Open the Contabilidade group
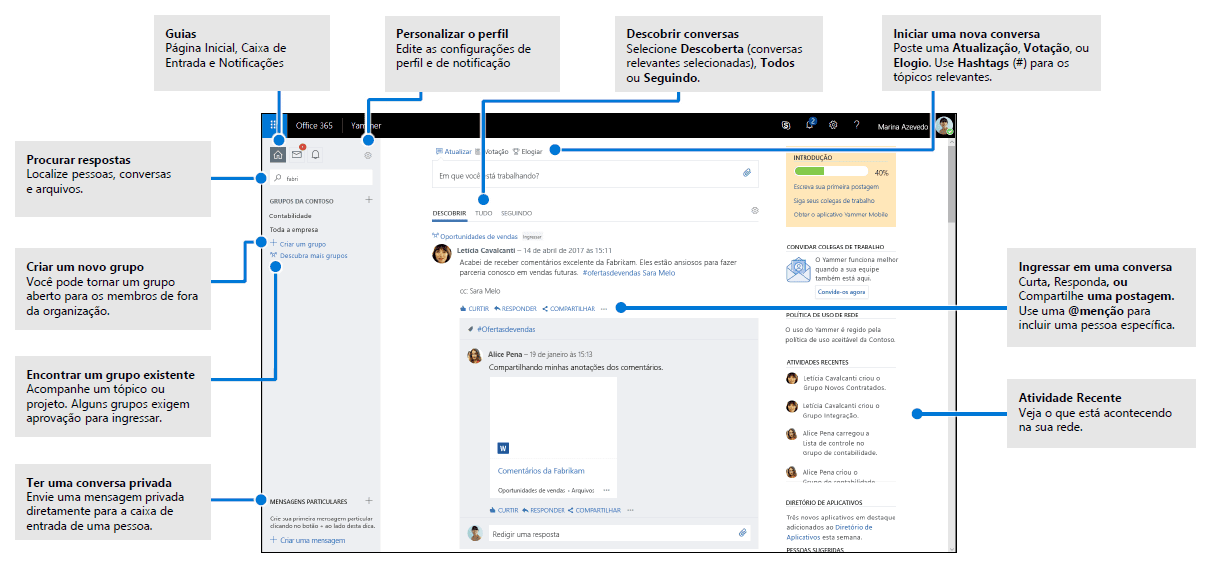 point(290,216)
